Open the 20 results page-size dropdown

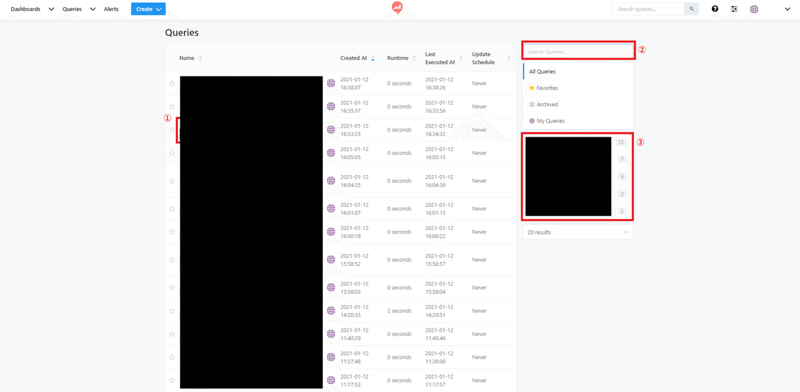point(578,232)
